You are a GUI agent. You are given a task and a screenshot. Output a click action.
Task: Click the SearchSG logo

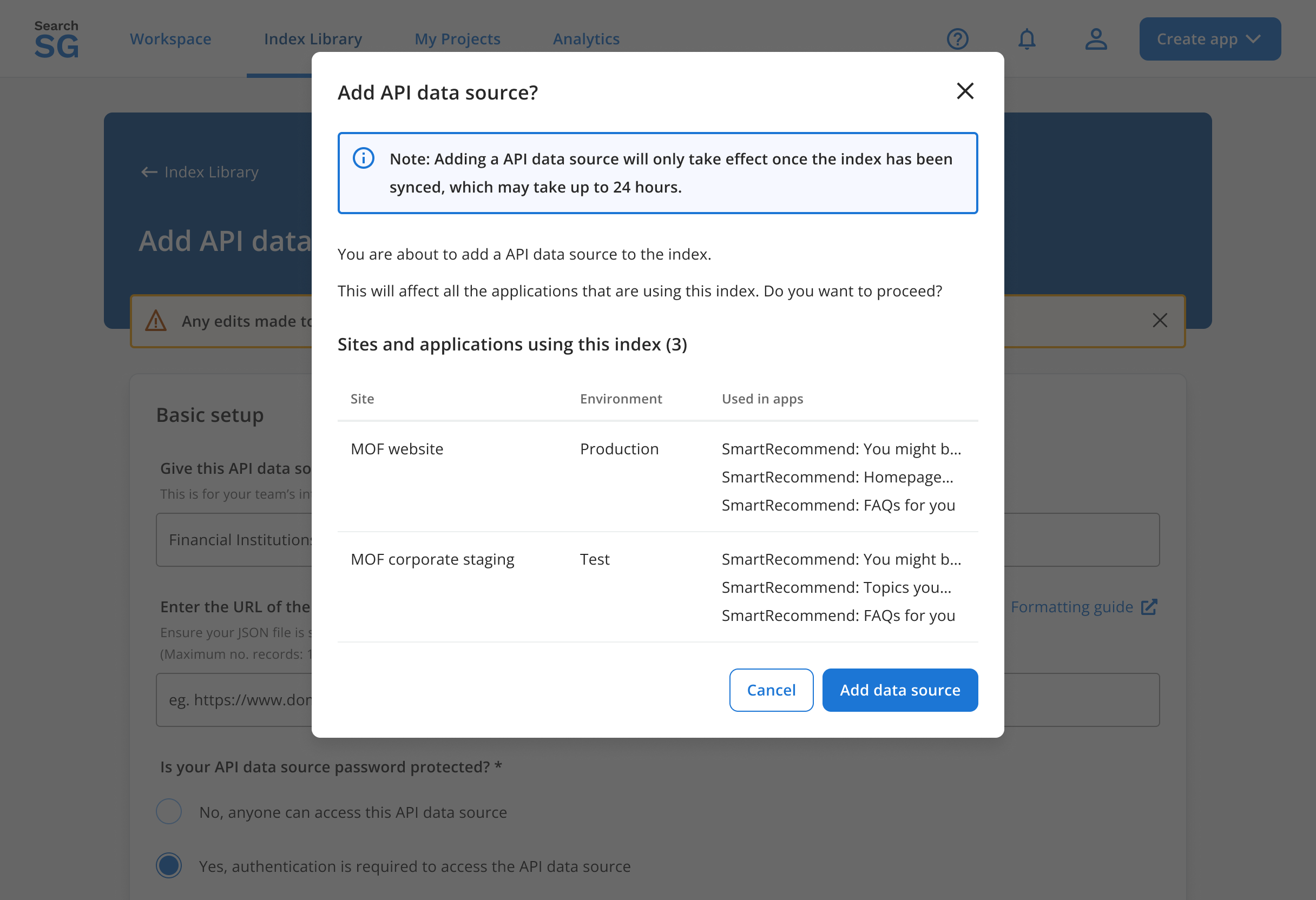(x=56, y=38)
